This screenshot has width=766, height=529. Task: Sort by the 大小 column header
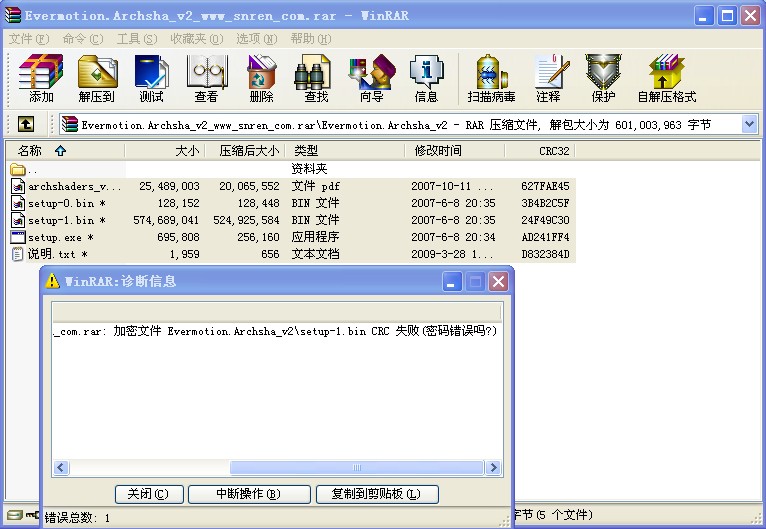tap(165, 150)
